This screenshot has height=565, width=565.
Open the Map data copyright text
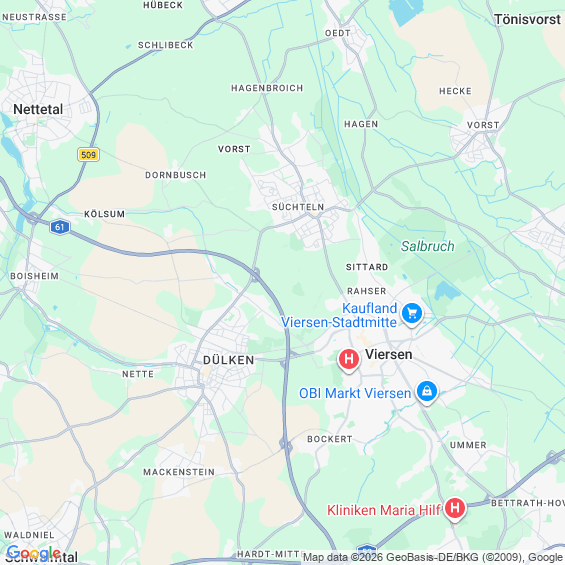(432, 557)
